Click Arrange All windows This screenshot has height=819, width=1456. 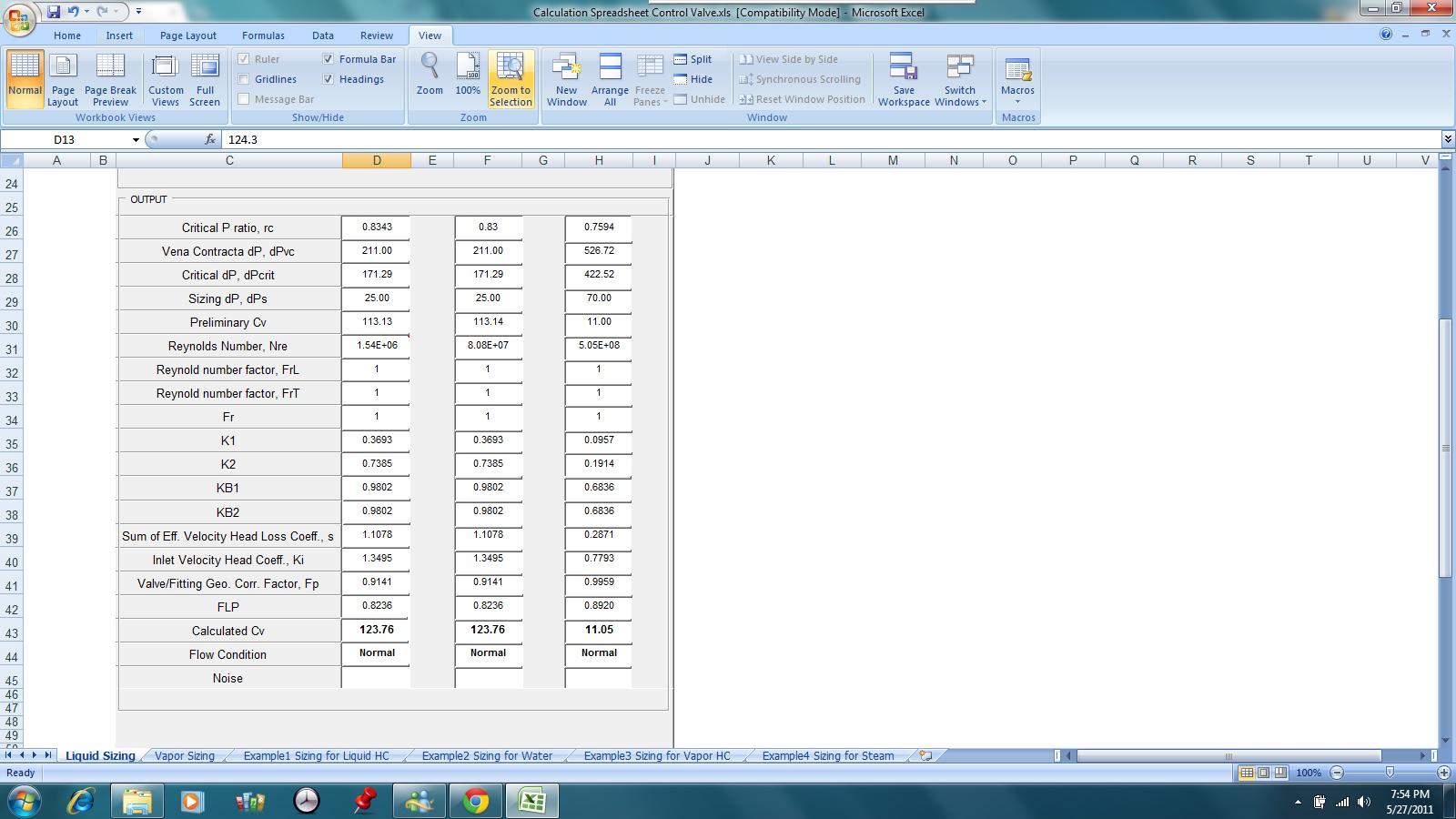click(610, 79)
